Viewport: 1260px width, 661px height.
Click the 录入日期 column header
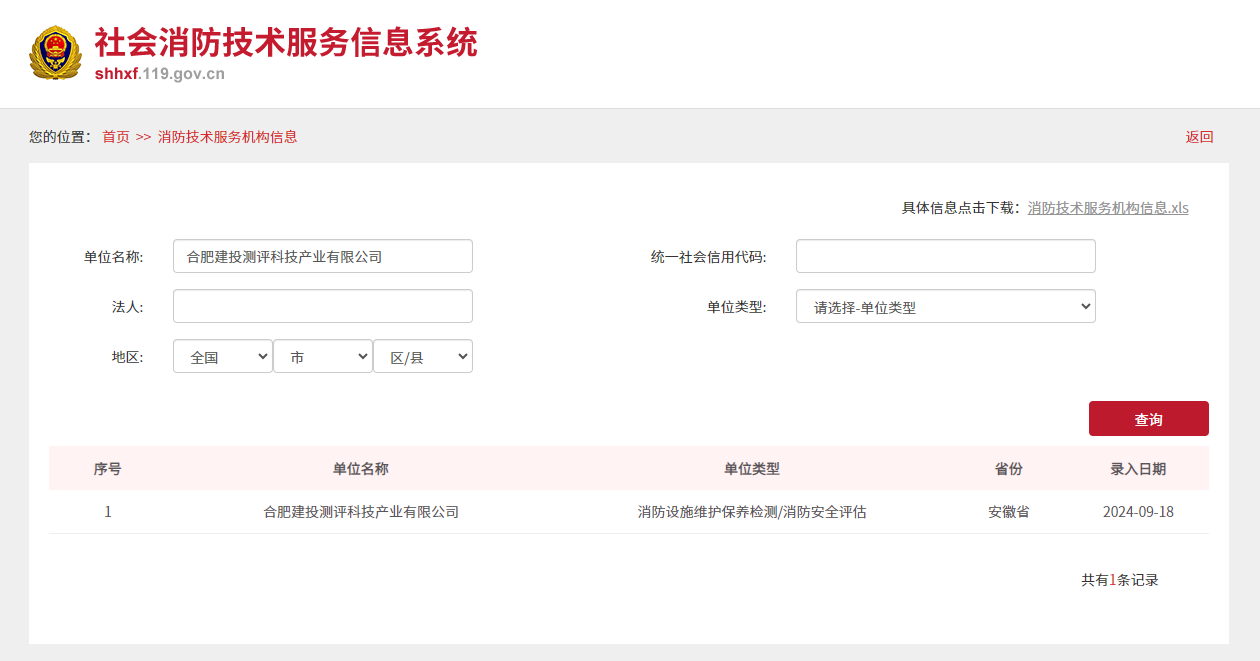[1138, 469]
